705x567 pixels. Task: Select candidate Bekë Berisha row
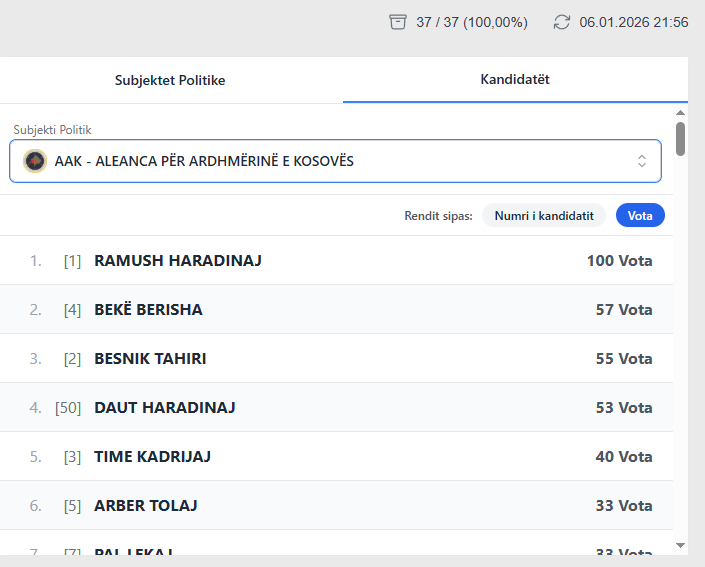point(148,310)
